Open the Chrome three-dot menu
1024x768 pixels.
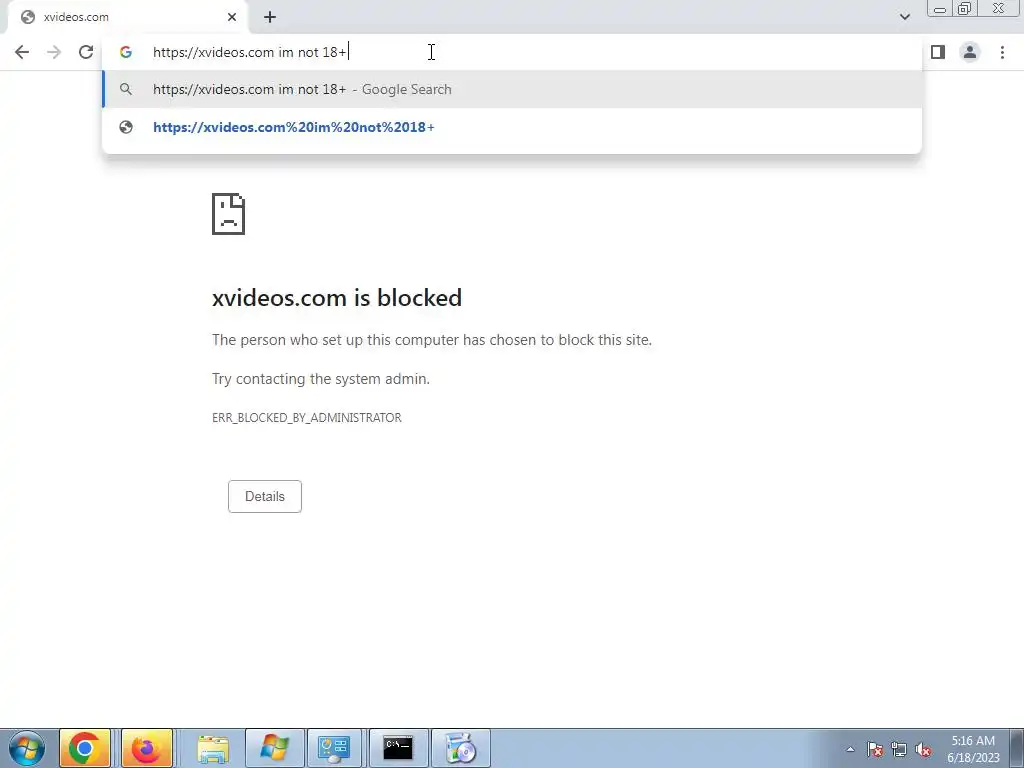(x=1002, y=52)
